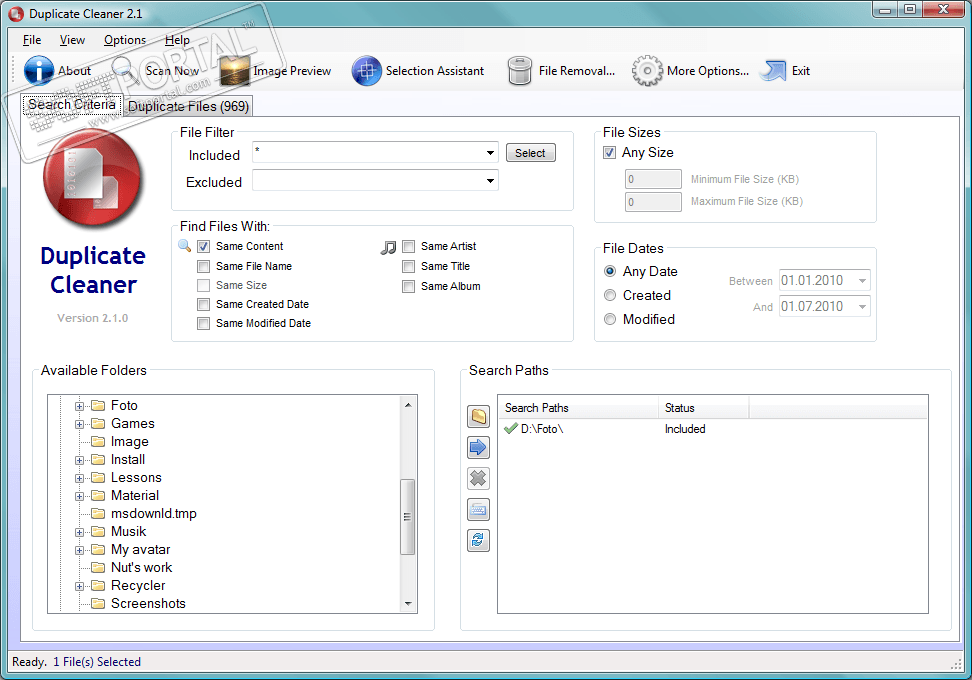Switch to Duplicate Files (969) tab
972x680 pixels.
[x=188, y=106]
